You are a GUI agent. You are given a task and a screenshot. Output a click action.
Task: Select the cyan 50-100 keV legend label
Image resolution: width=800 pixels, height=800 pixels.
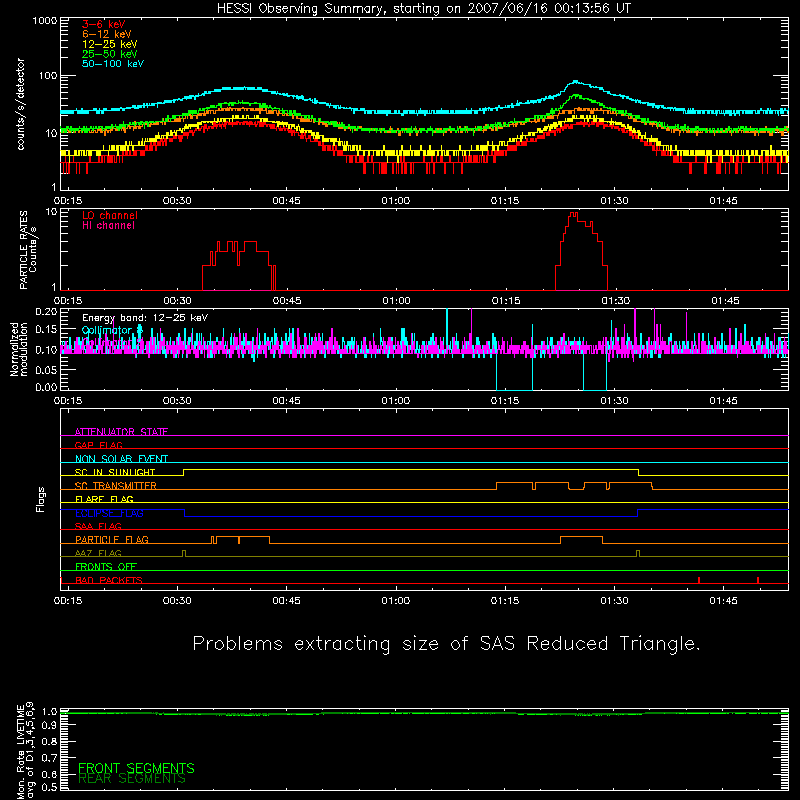113,64
